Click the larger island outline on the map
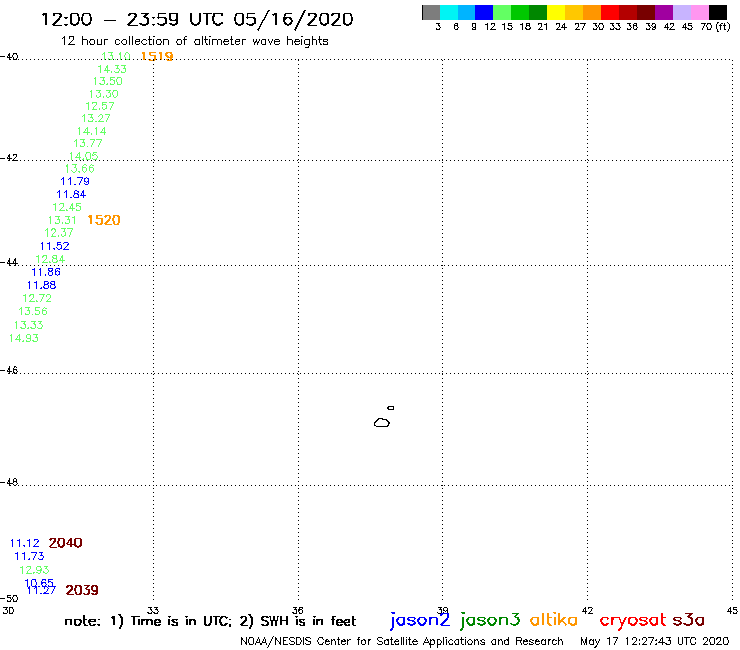 click(x=382, y=422)
